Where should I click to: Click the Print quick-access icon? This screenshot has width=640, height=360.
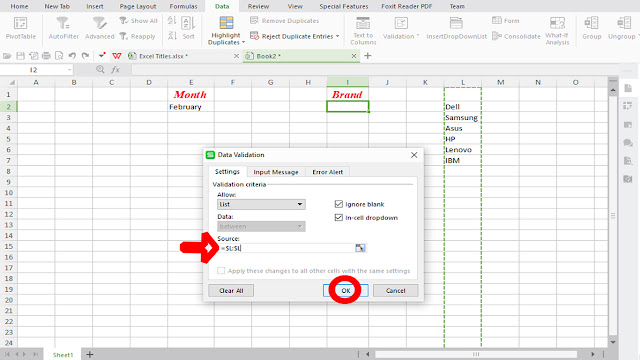click(x=46, y=56)
